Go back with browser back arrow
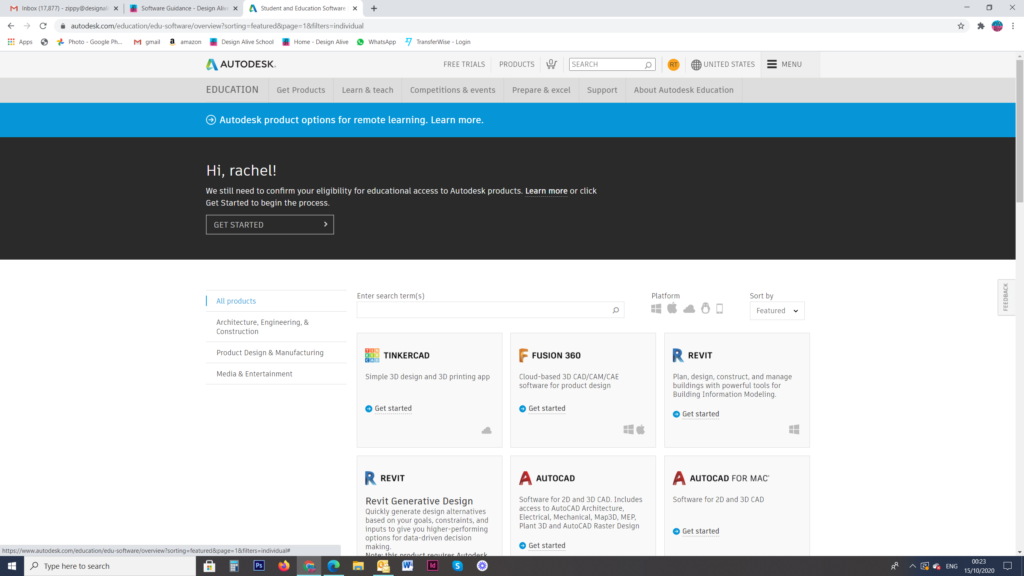This screenshot has width=1024, height=576. pos(11,26)
